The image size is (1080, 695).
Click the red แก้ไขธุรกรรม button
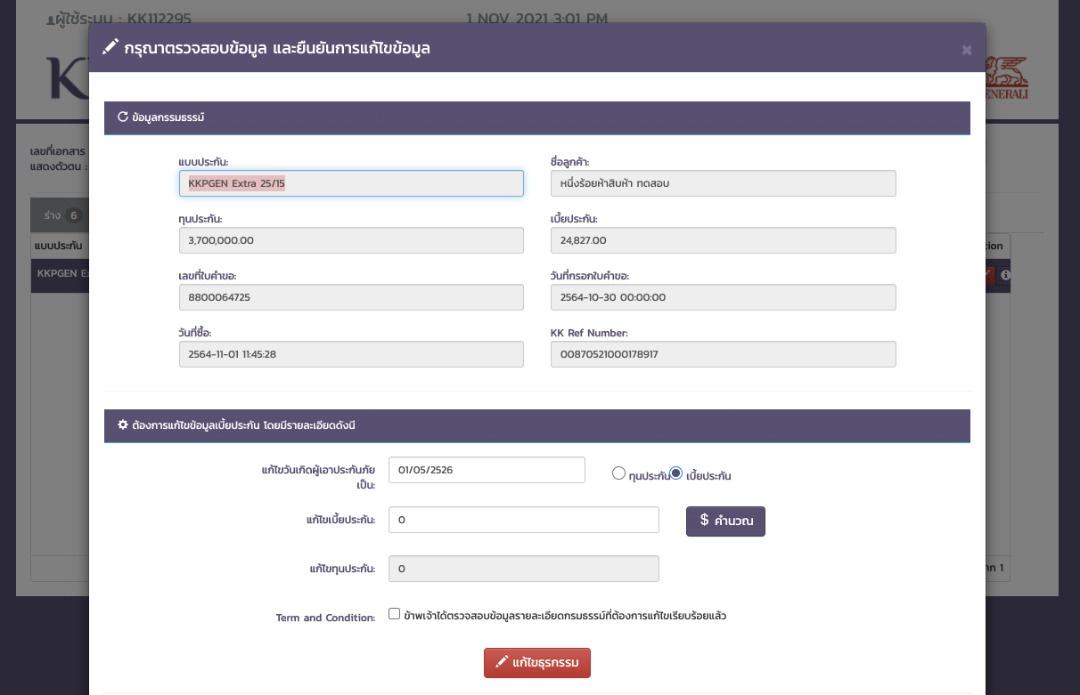pos(537,663)
